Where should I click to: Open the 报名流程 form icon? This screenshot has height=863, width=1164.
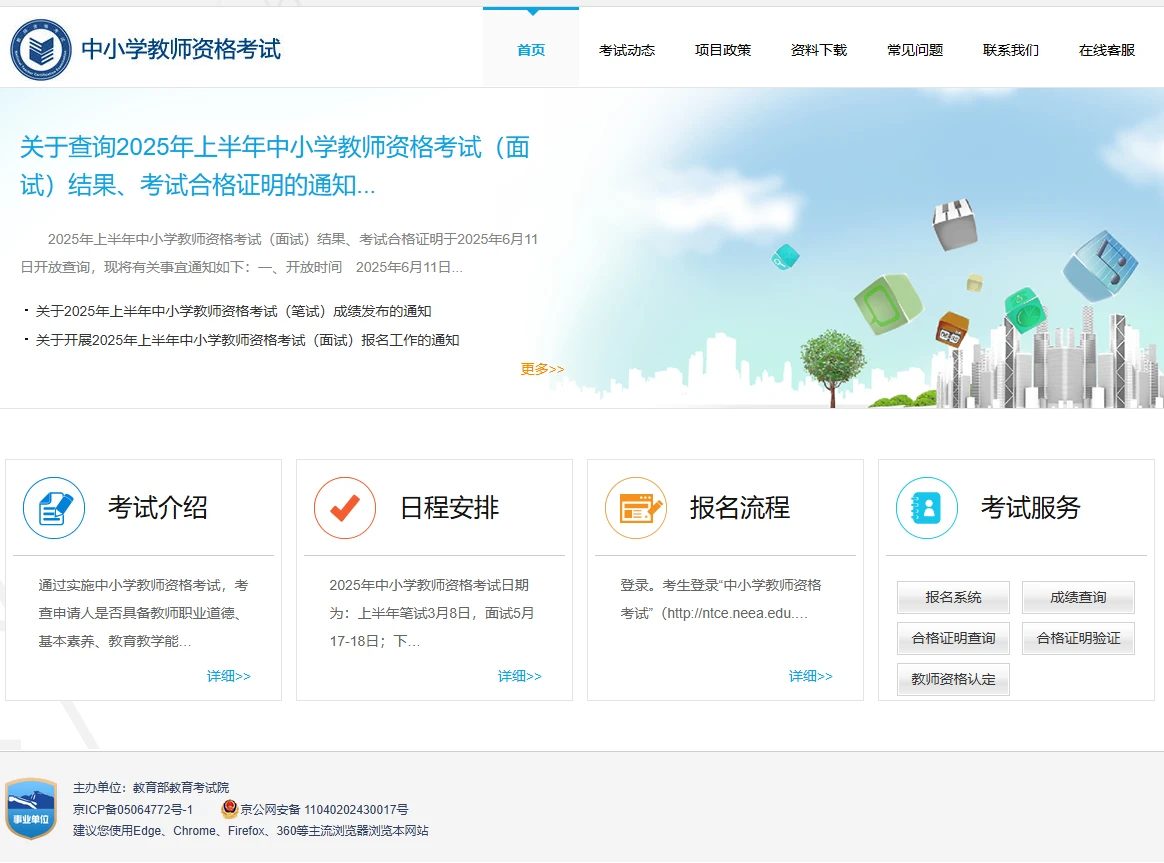click(636, 508)
